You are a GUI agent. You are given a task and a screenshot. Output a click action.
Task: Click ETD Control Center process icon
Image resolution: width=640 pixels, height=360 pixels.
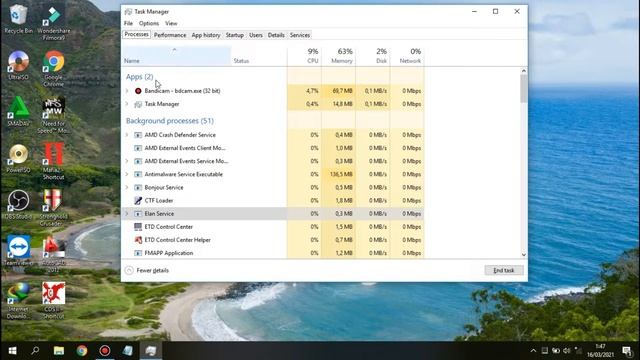point(138,227)
